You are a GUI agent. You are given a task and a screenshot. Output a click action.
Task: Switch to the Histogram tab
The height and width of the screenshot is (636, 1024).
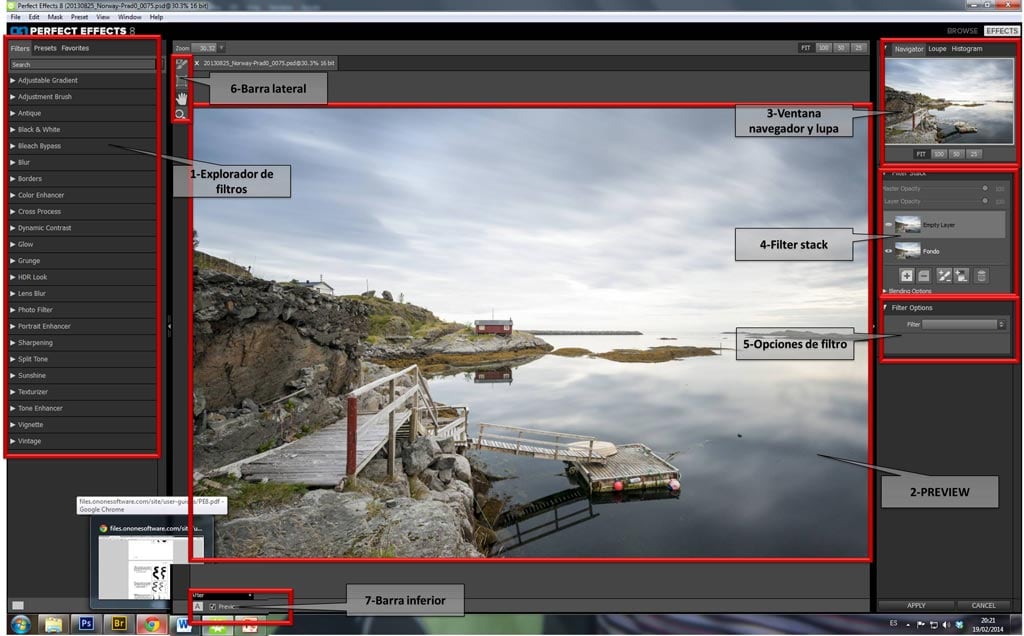click(967, 49)
